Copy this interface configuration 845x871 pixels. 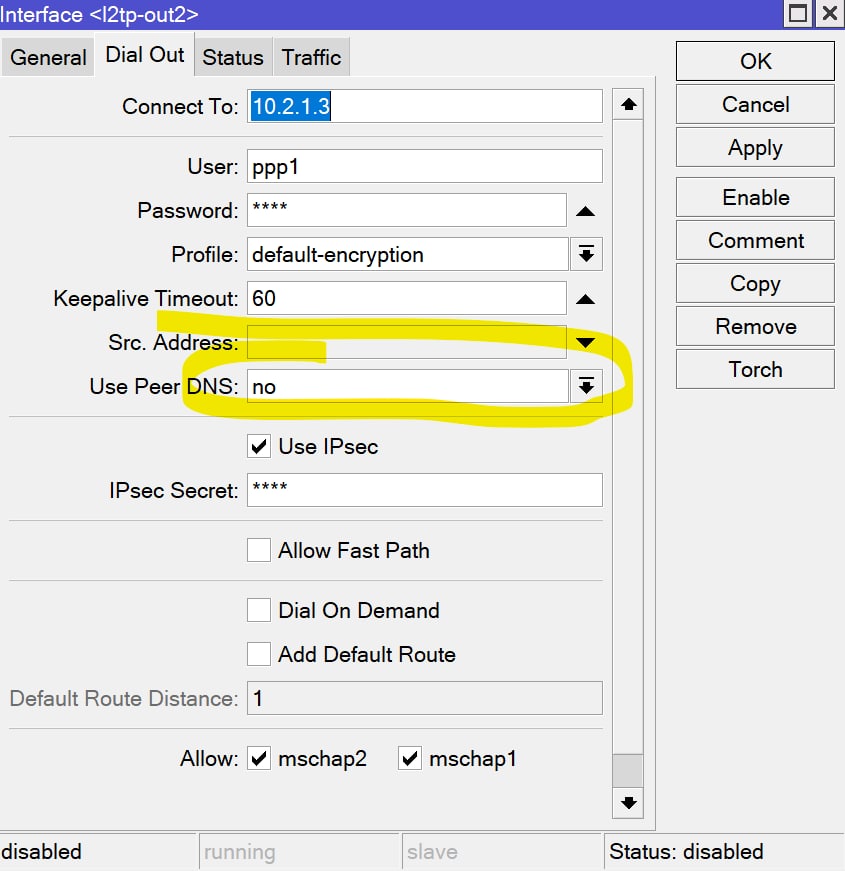755,283
